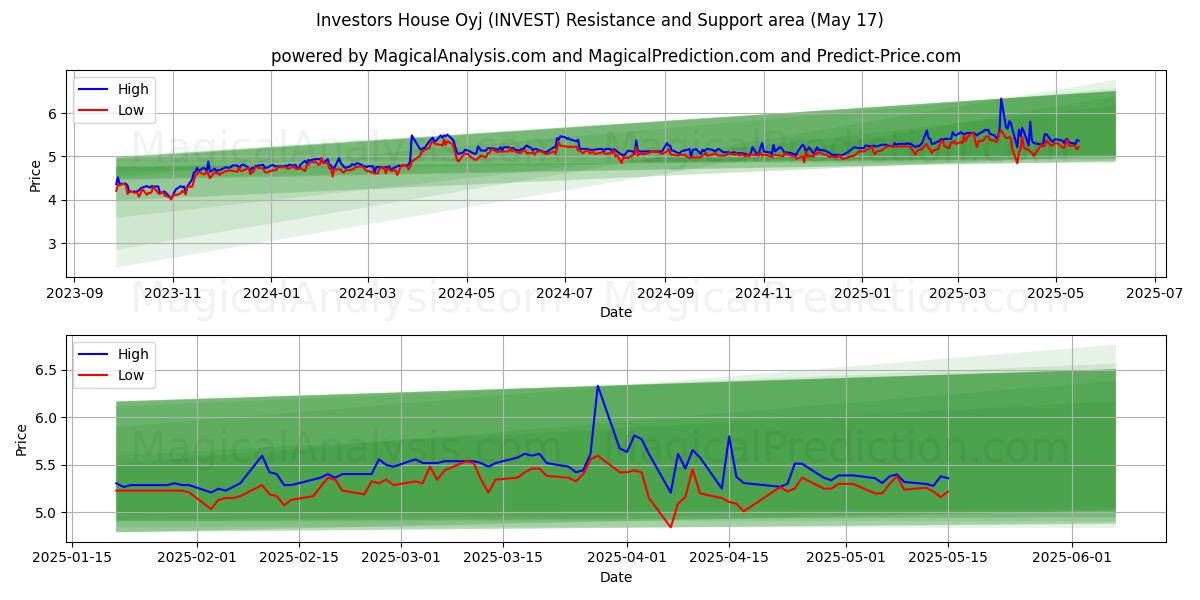1200x600 pixels.
Task: Click the chart title mentioning Investors House Oyj
Action: pyautogui.click(x=600, y=20)
